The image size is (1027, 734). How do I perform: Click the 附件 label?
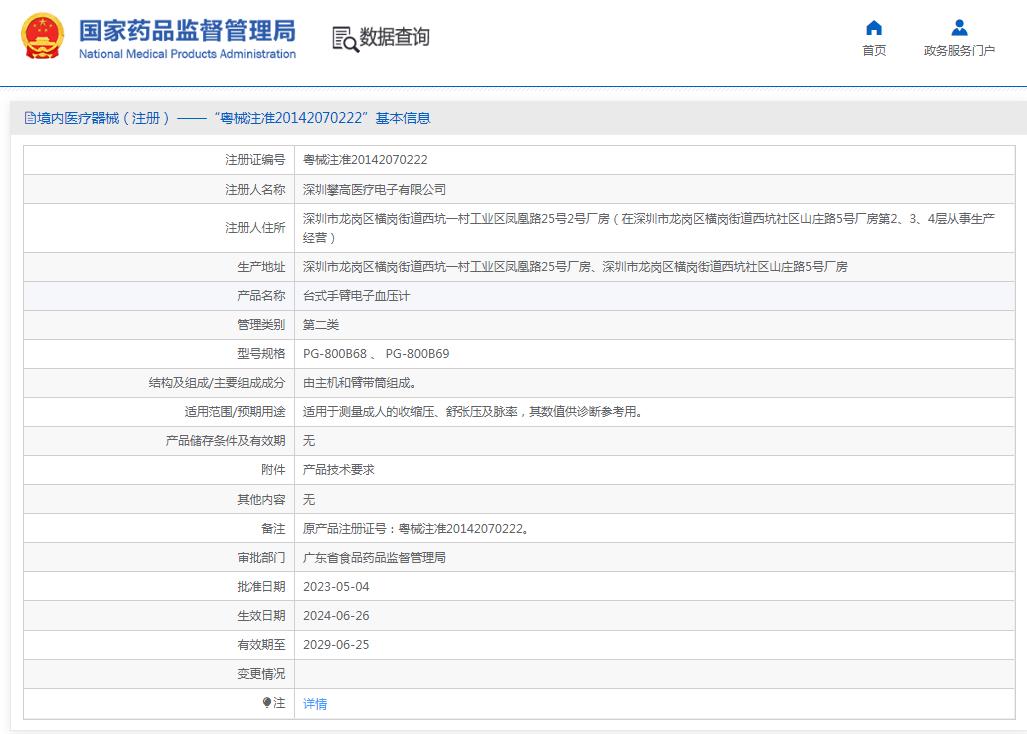(273, 469)
